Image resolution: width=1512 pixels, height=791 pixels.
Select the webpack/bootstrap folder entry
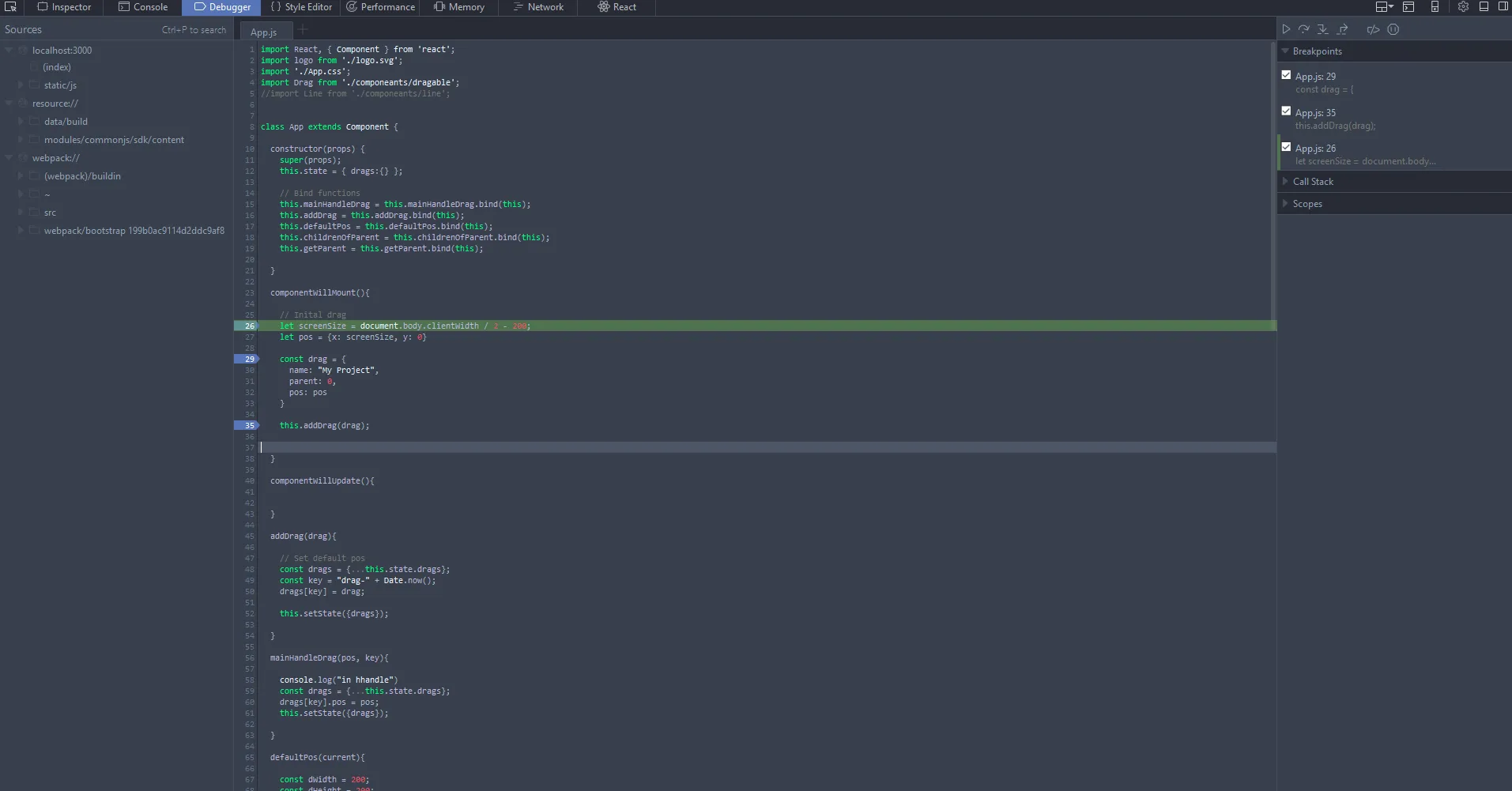coord(134,230)
